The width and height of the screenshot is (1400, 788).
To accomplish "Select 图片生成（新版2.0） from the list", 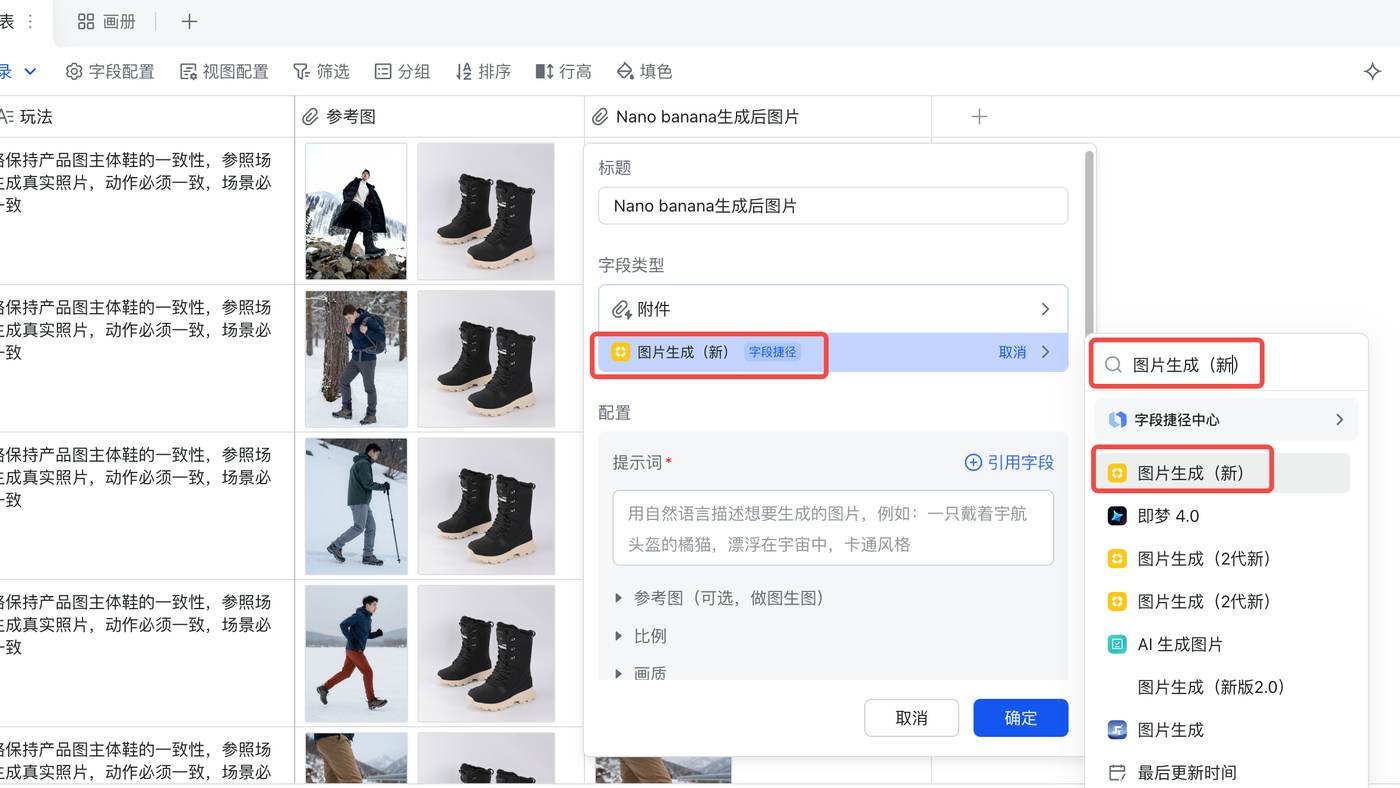I will (x=1222, y=688).
